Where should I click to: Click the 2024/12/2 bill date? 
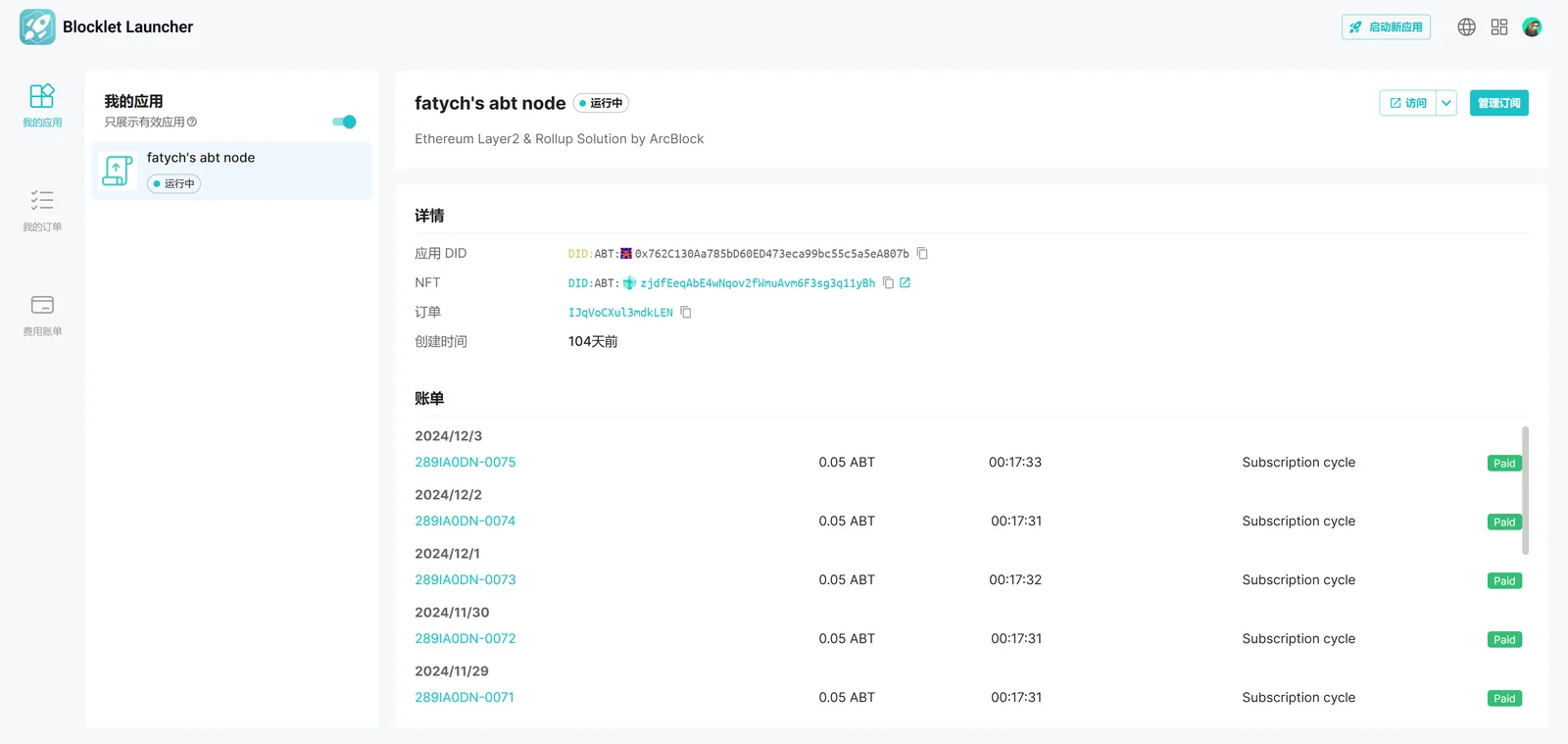448,495
